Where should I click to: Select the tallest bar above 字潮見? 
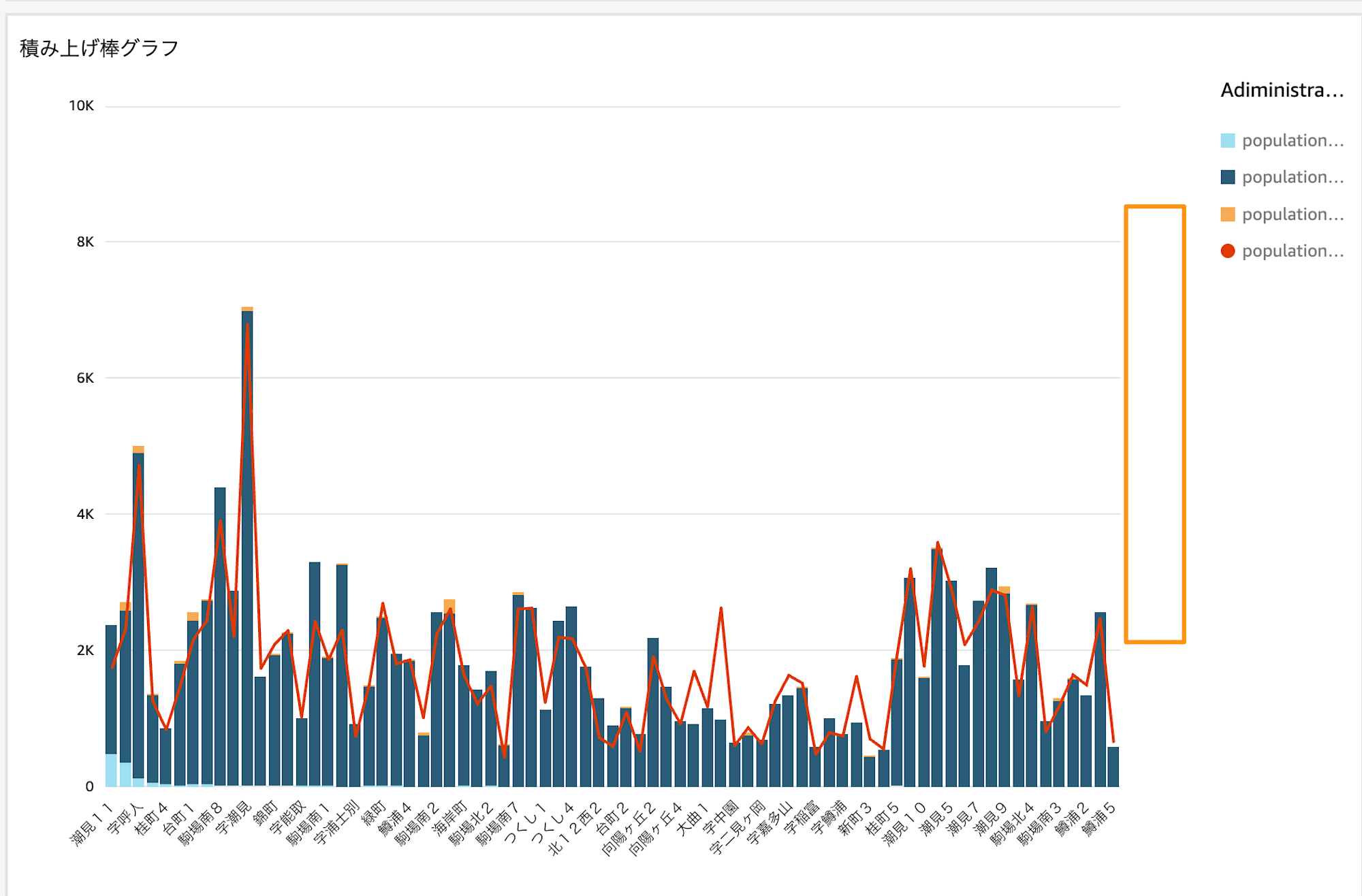pyautogui.click(x=247, y=547)
